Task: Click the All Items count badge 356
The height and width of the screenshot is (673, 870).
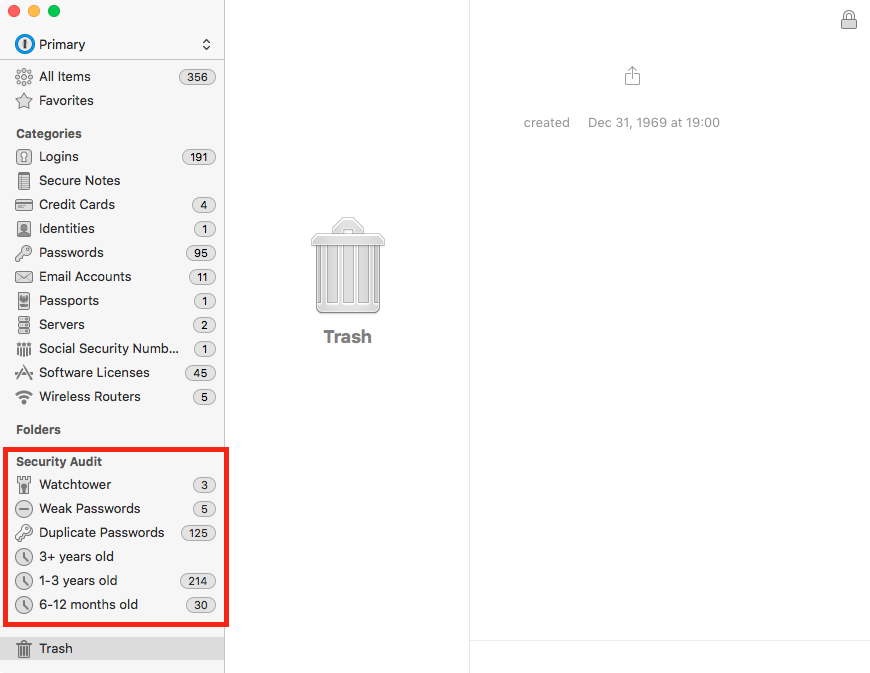Action: coord(197,77)
